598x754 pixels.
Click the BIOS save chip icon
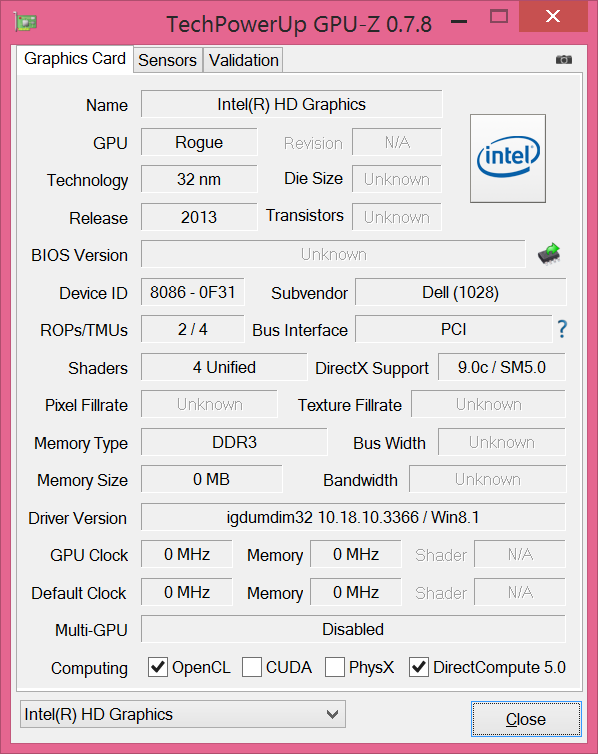[x=549, y=253]
